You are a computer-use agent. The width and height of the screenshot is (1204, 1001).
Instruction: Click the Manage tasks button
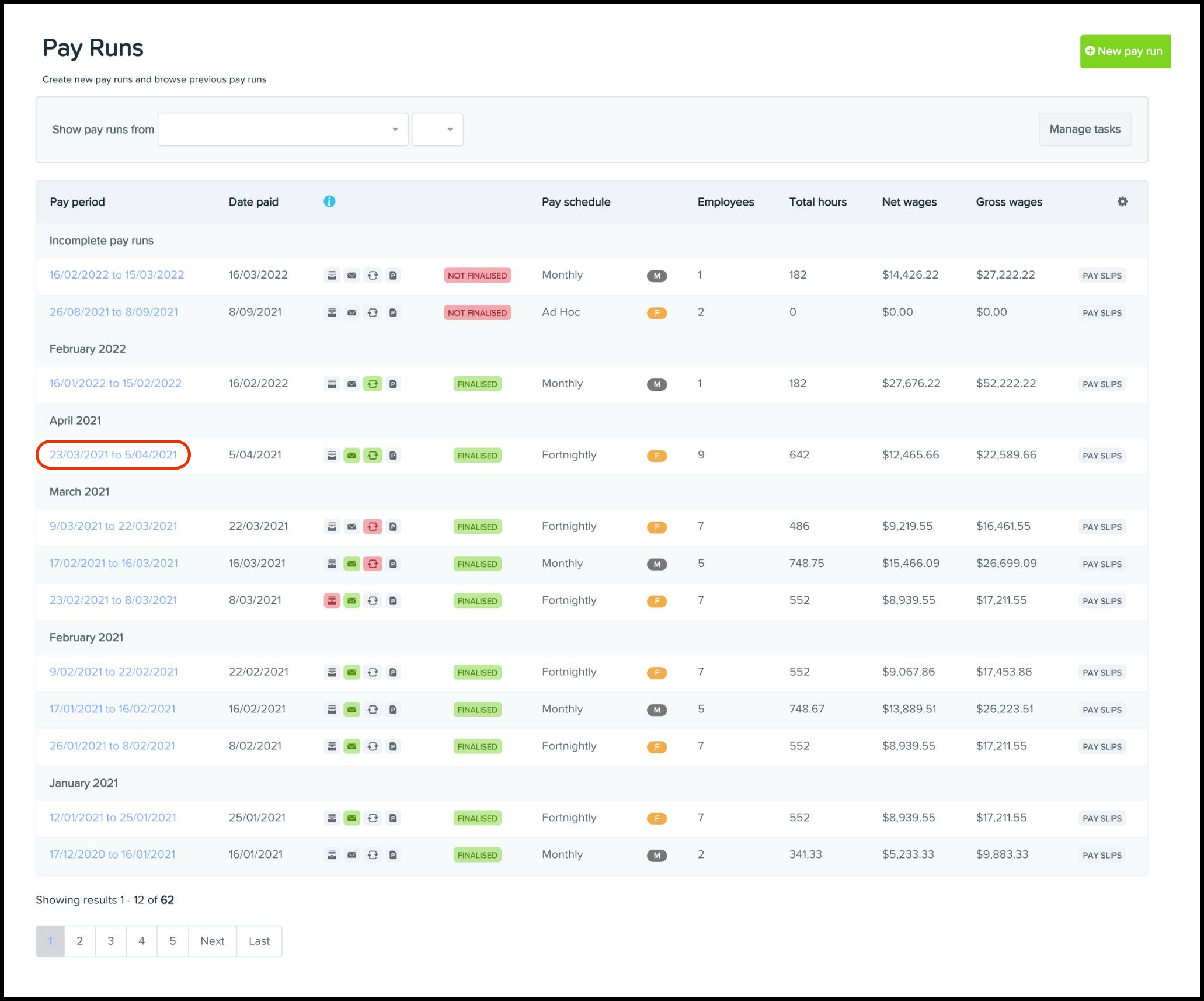point(1084,130)
